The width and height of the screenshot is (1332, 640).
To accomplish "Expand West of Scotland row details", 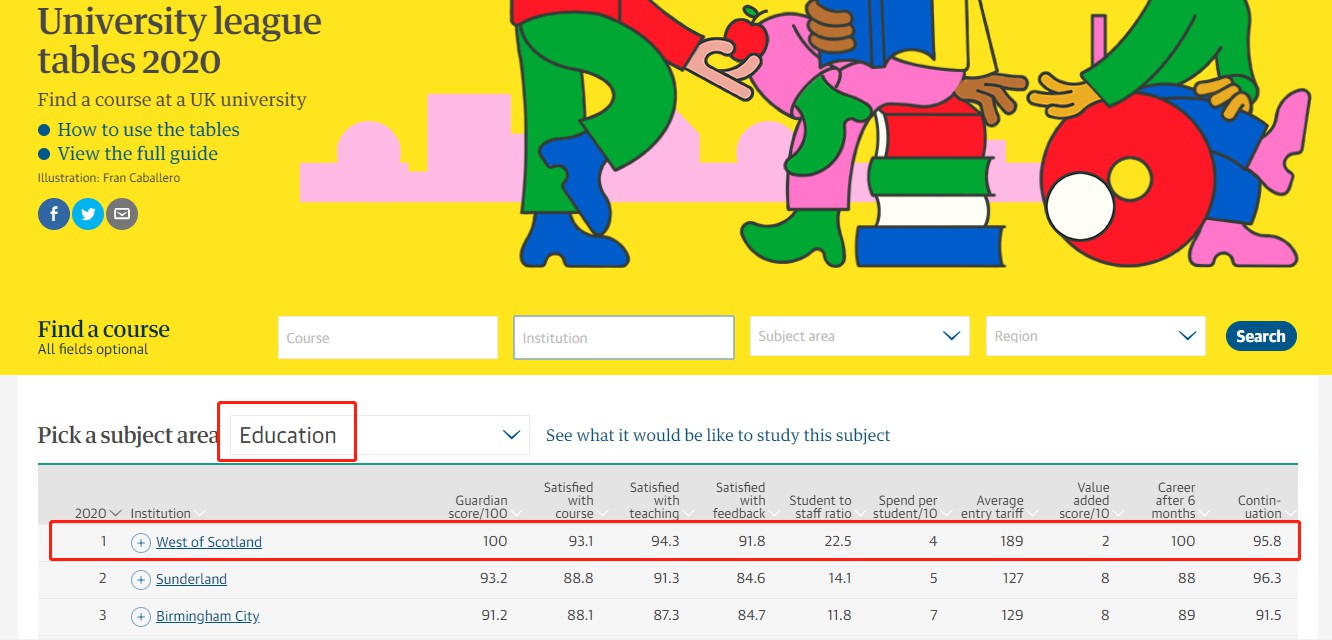I will (141, 543).
